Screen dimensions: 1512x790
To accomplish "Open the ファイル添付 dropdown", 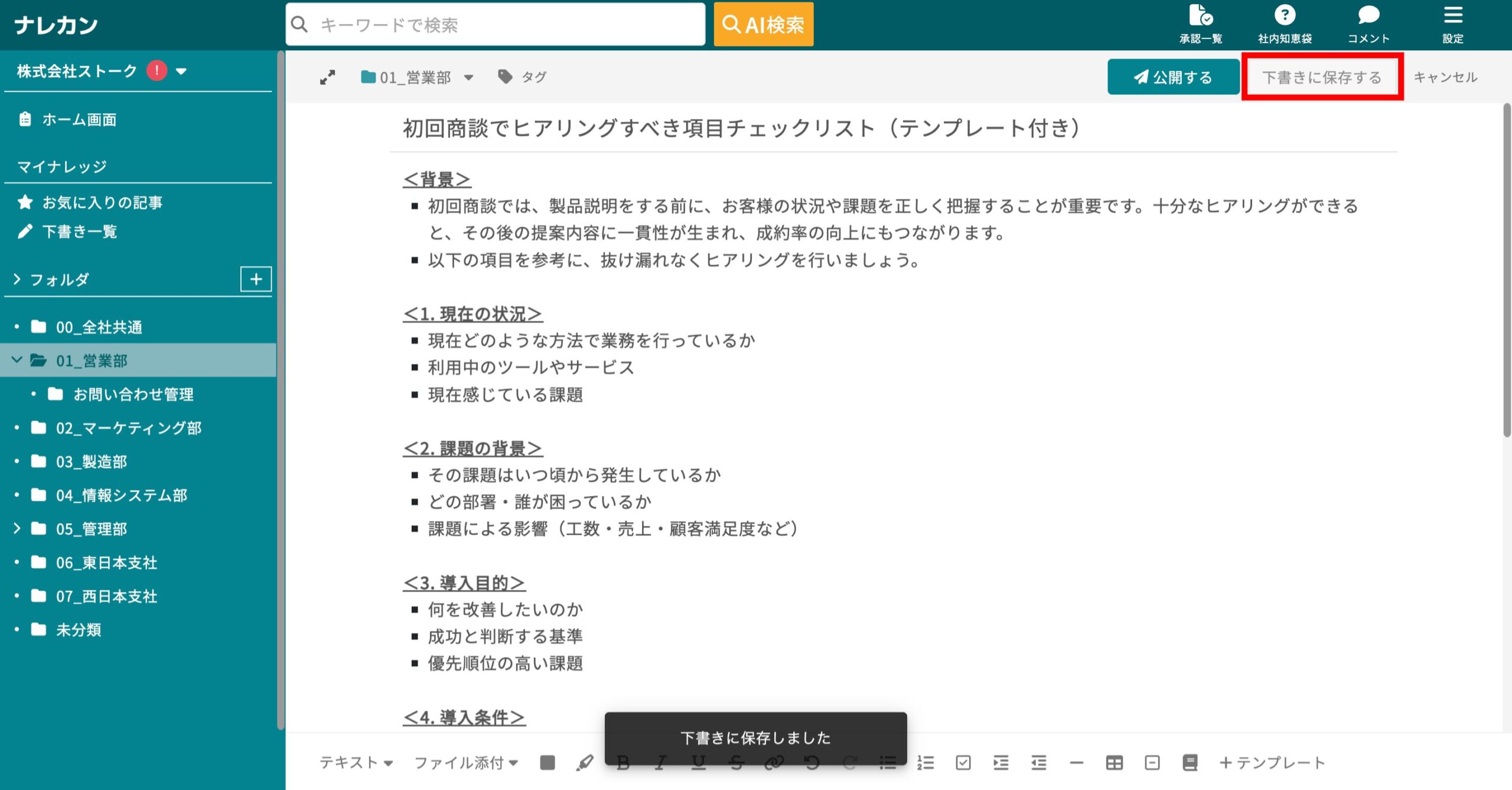I will pos(466,763).
